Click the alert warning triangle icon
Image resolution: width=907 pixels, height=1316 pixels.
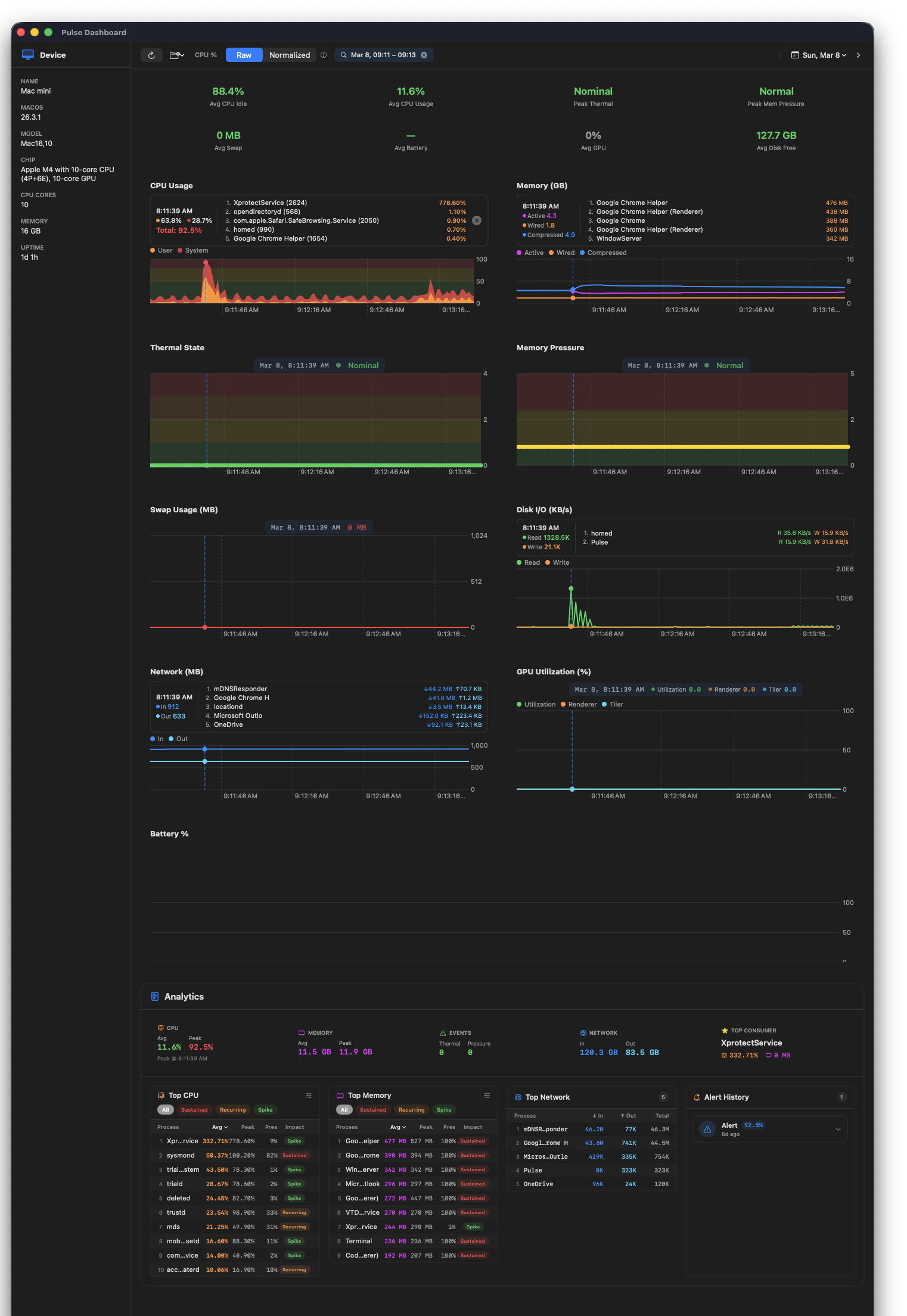707,1129
